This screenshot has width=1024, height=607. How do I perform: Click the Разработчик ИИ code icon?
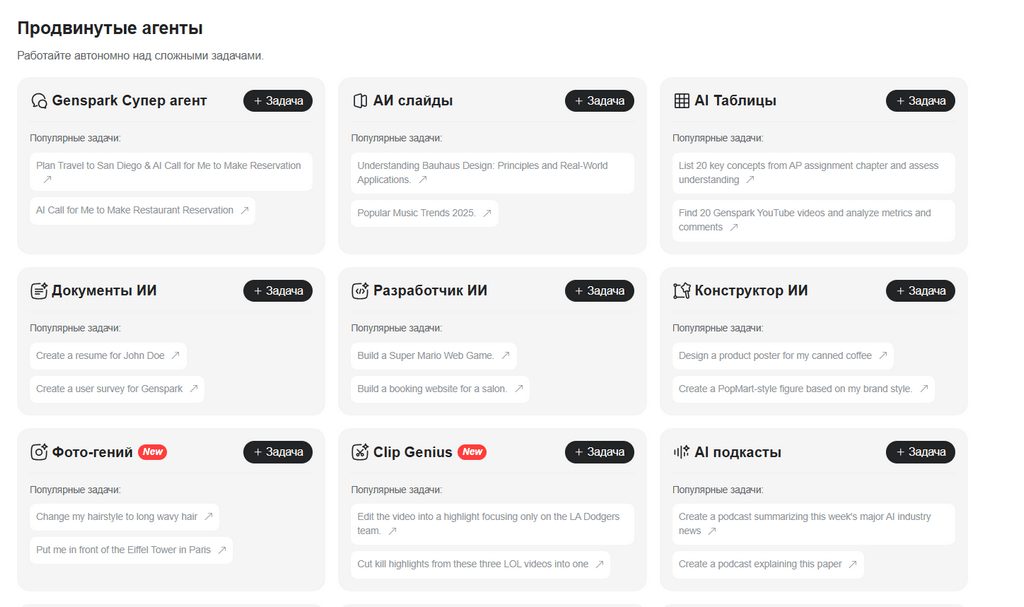[x=360, y=291]
